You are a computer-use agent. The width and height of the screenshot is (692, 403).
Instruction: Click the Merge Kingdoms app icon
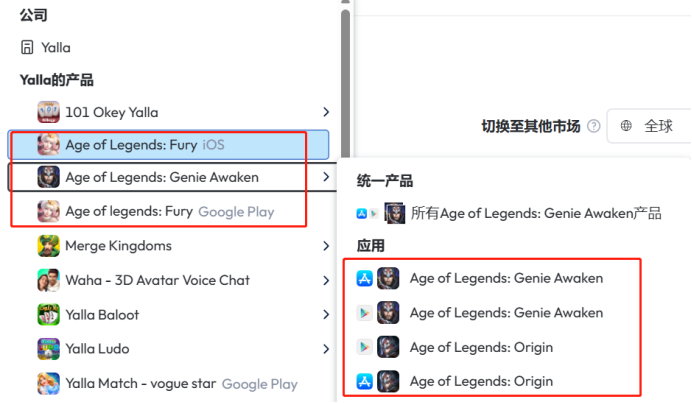coord(49,246)
